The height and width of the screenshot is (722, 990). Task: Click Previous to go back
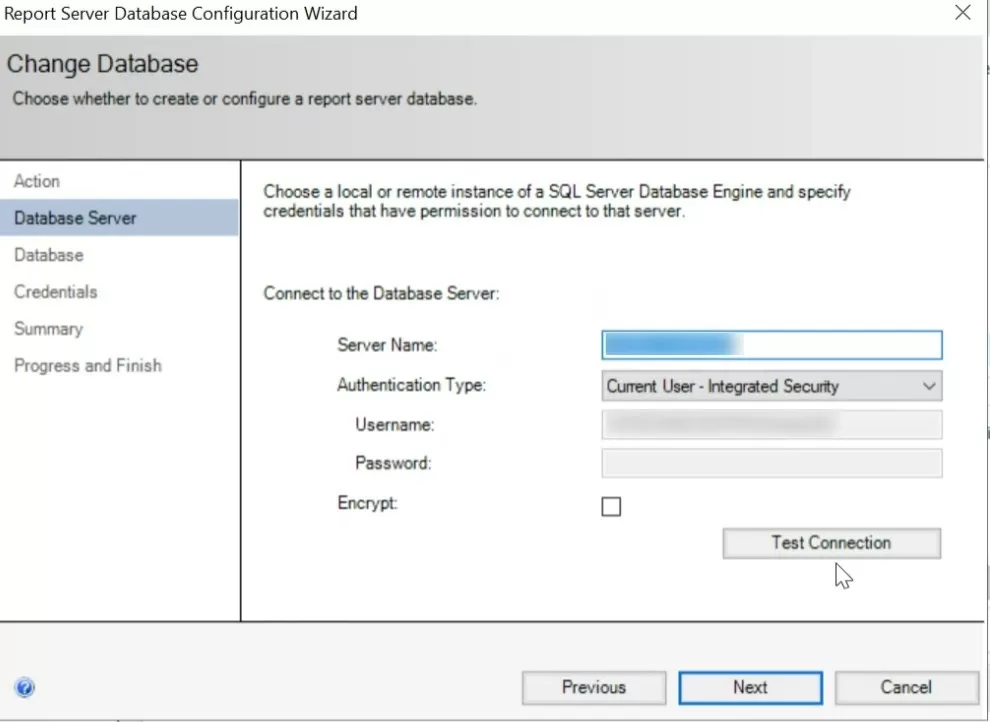pos(593,687)
